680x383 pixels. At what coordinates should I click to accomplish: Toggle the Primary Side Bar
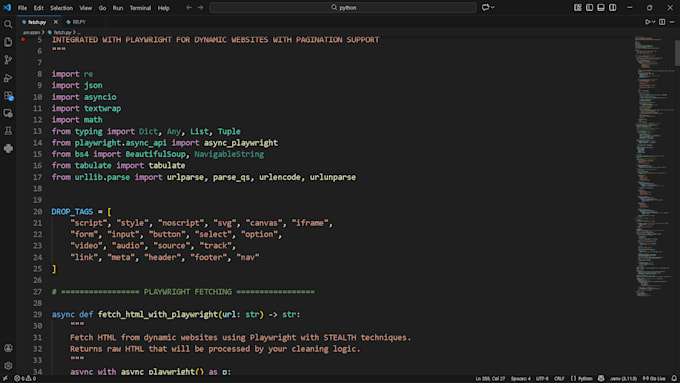coord(589,7)
